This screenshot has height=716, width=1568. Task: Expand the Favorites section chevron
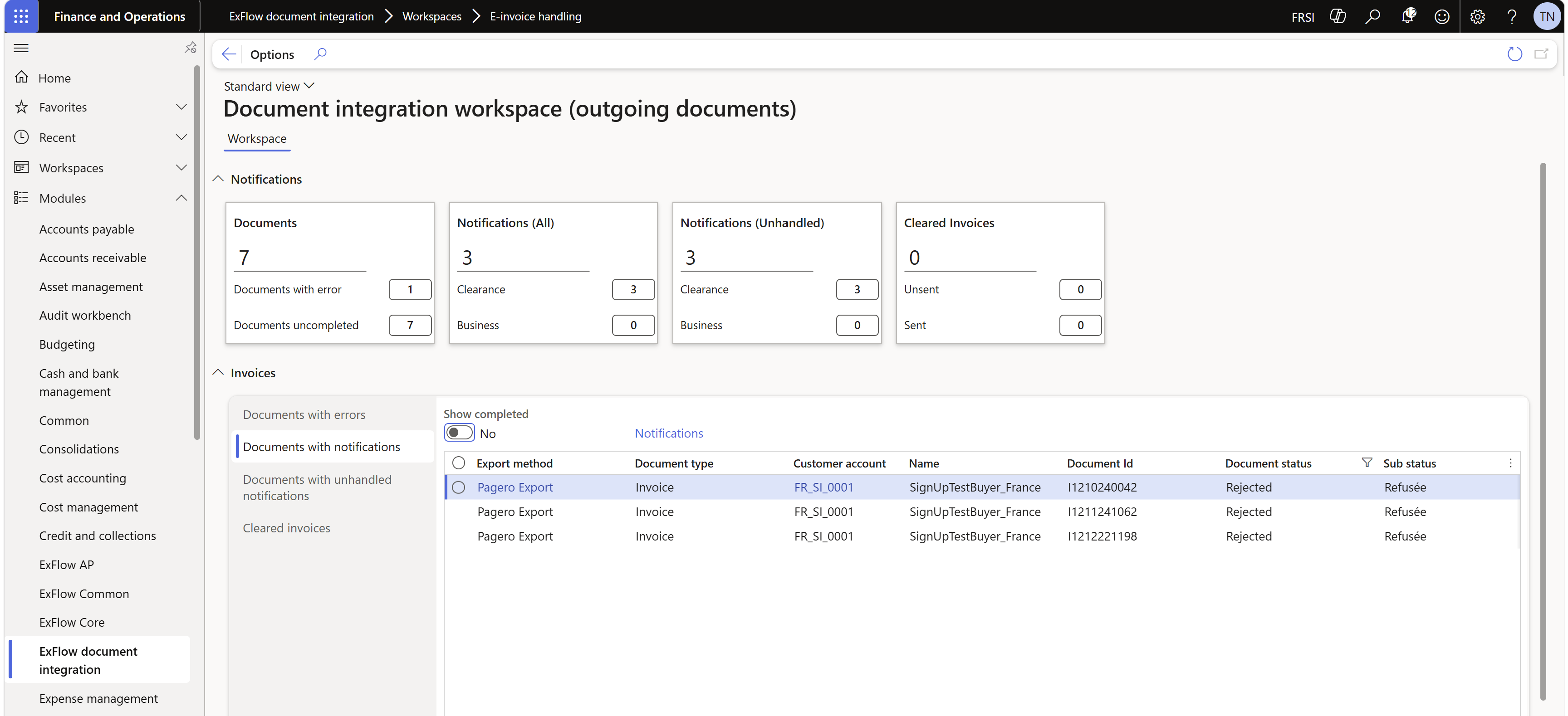coord(181,107)
